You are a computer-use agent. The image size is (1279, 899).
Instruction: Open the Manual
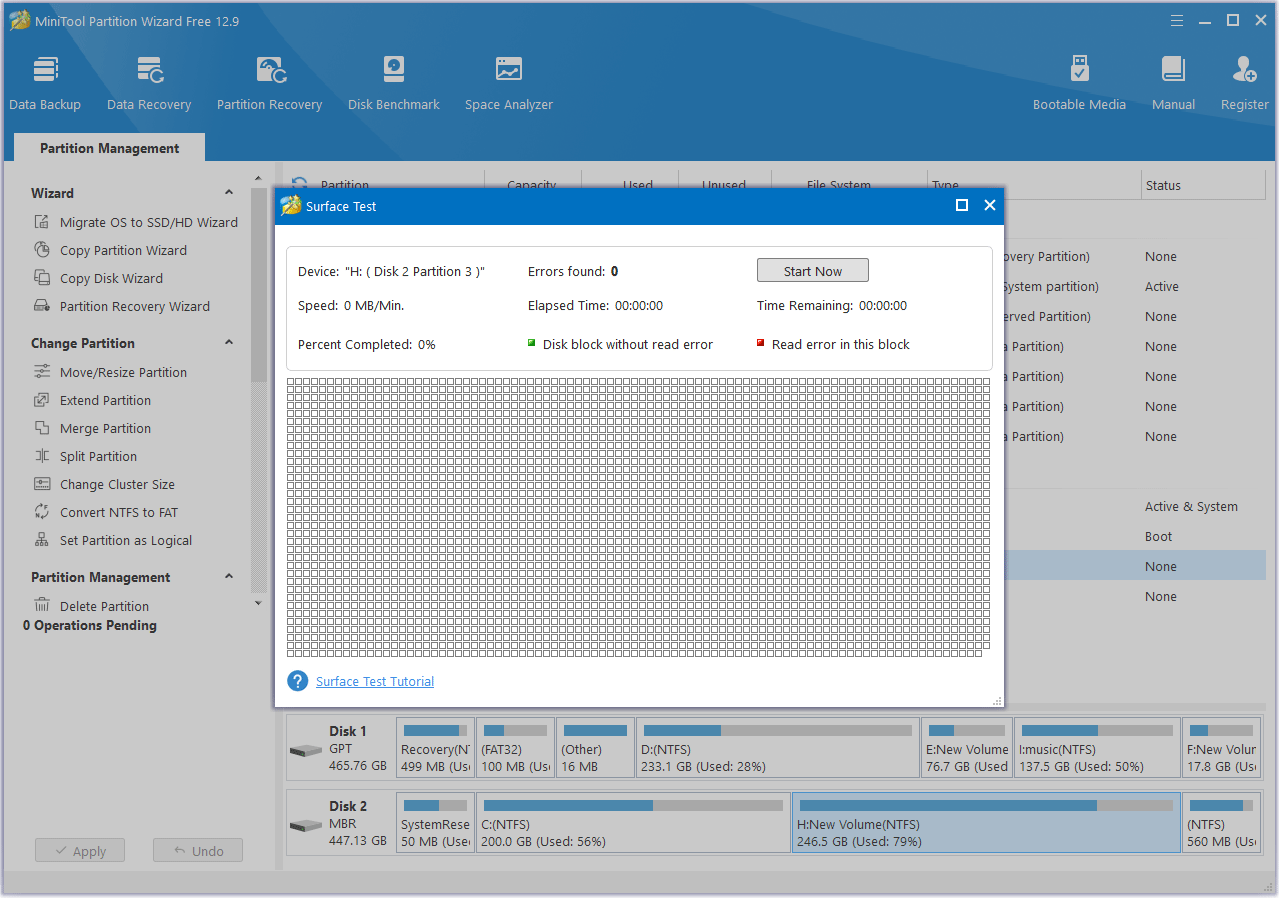[x=1173, y=84]
